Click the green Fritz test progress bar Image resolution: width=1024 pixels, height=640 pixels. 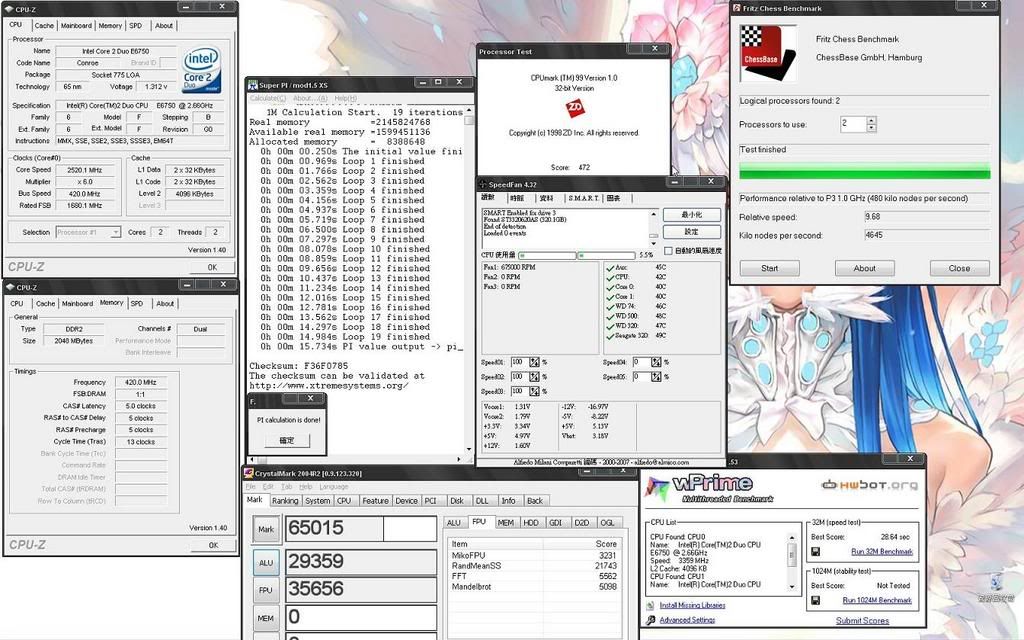coord(864,172)
